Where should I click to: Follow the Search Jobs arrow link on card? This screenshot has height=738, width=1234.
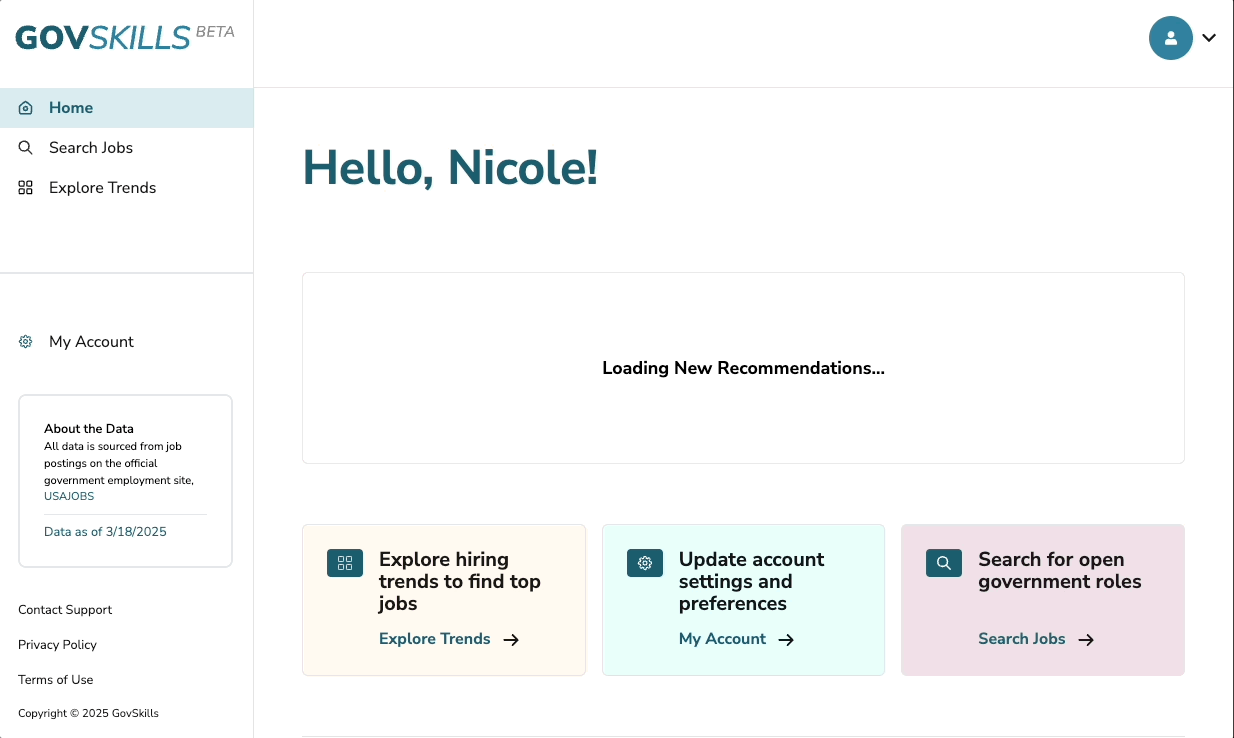[1036, 639]
